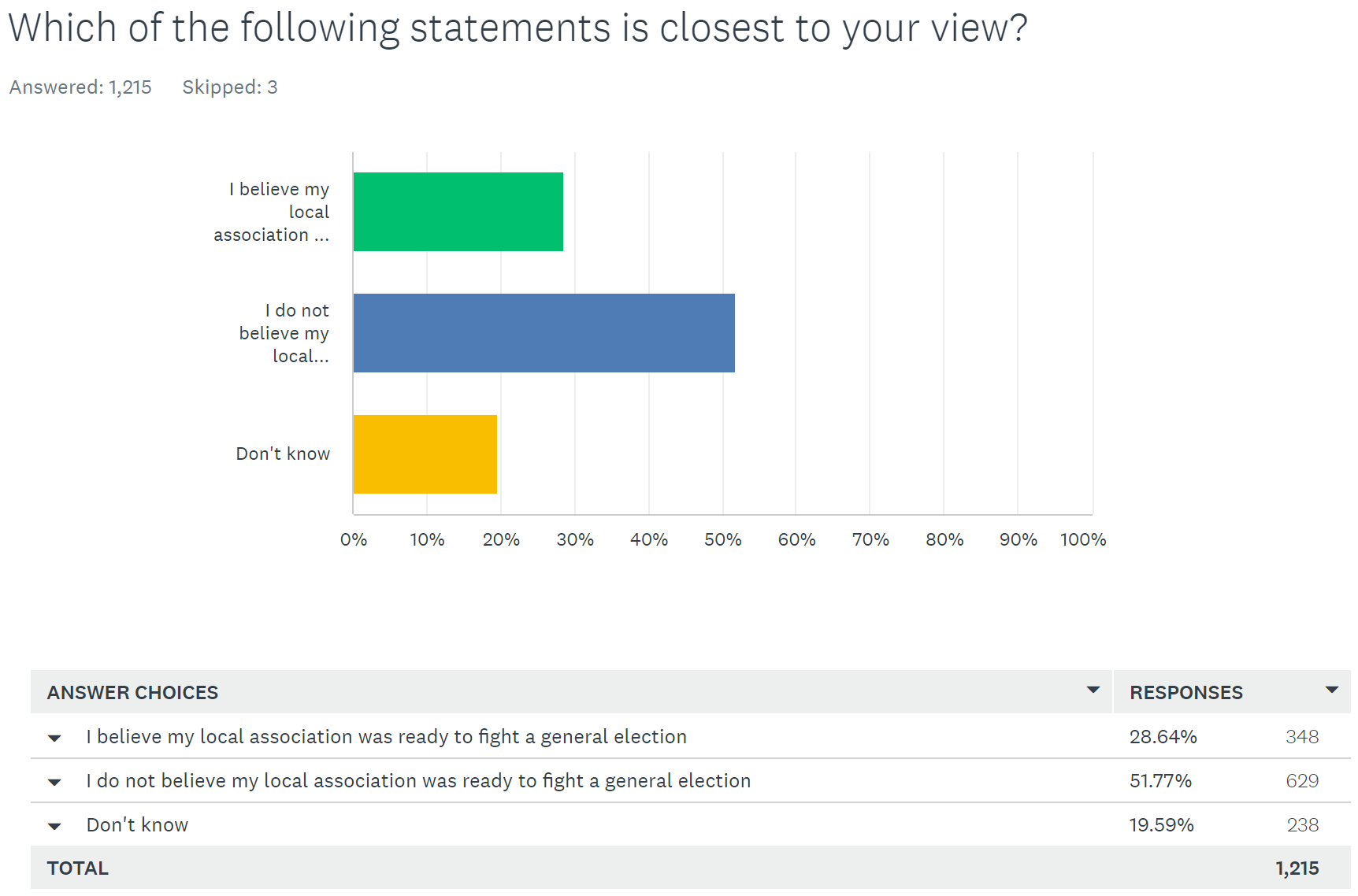
Task: Click the RESPONSES column header
Action: 1185,692
